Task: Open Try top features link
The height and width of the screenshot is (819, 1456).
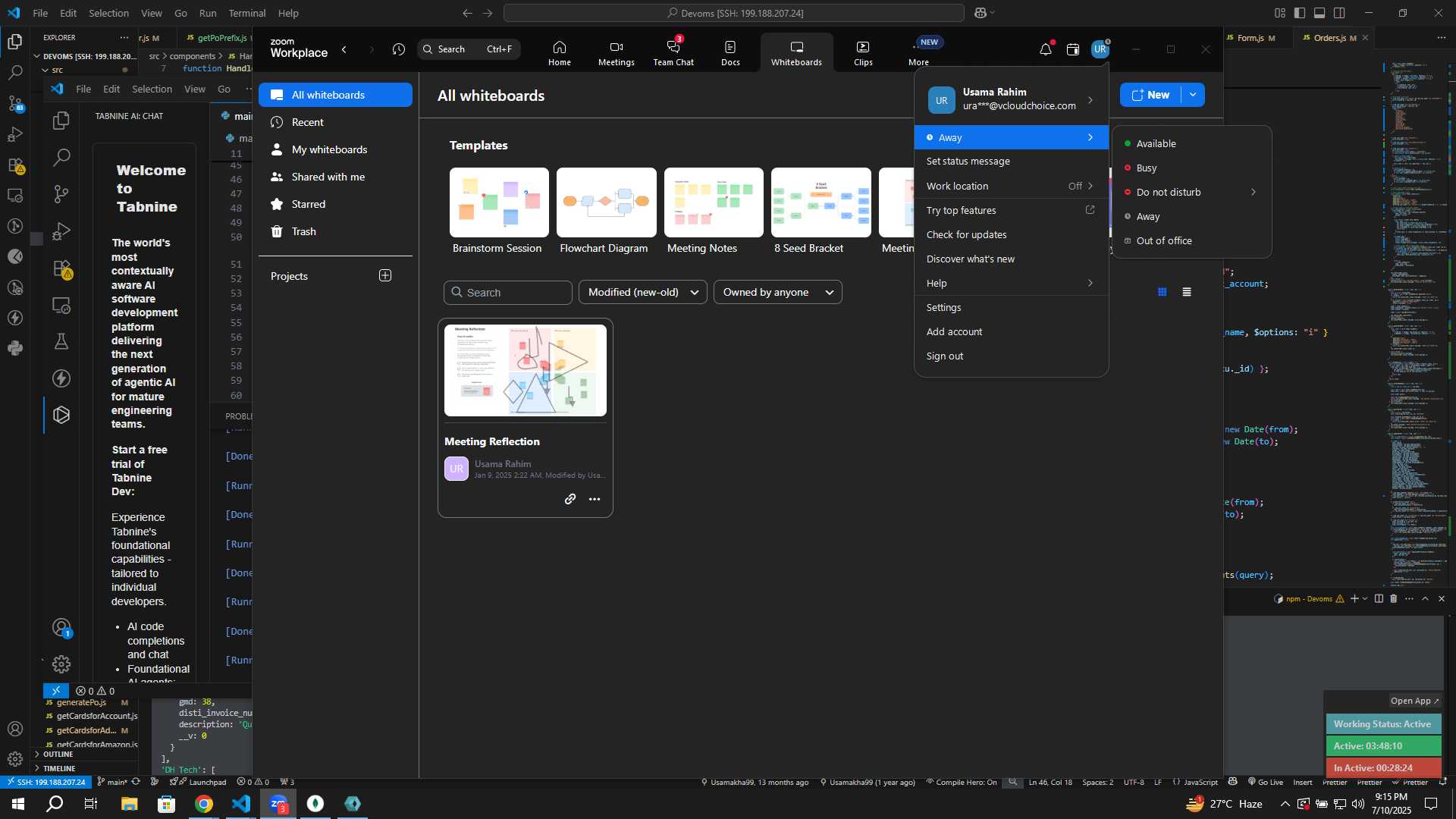Action: (x=1012, y=210)
